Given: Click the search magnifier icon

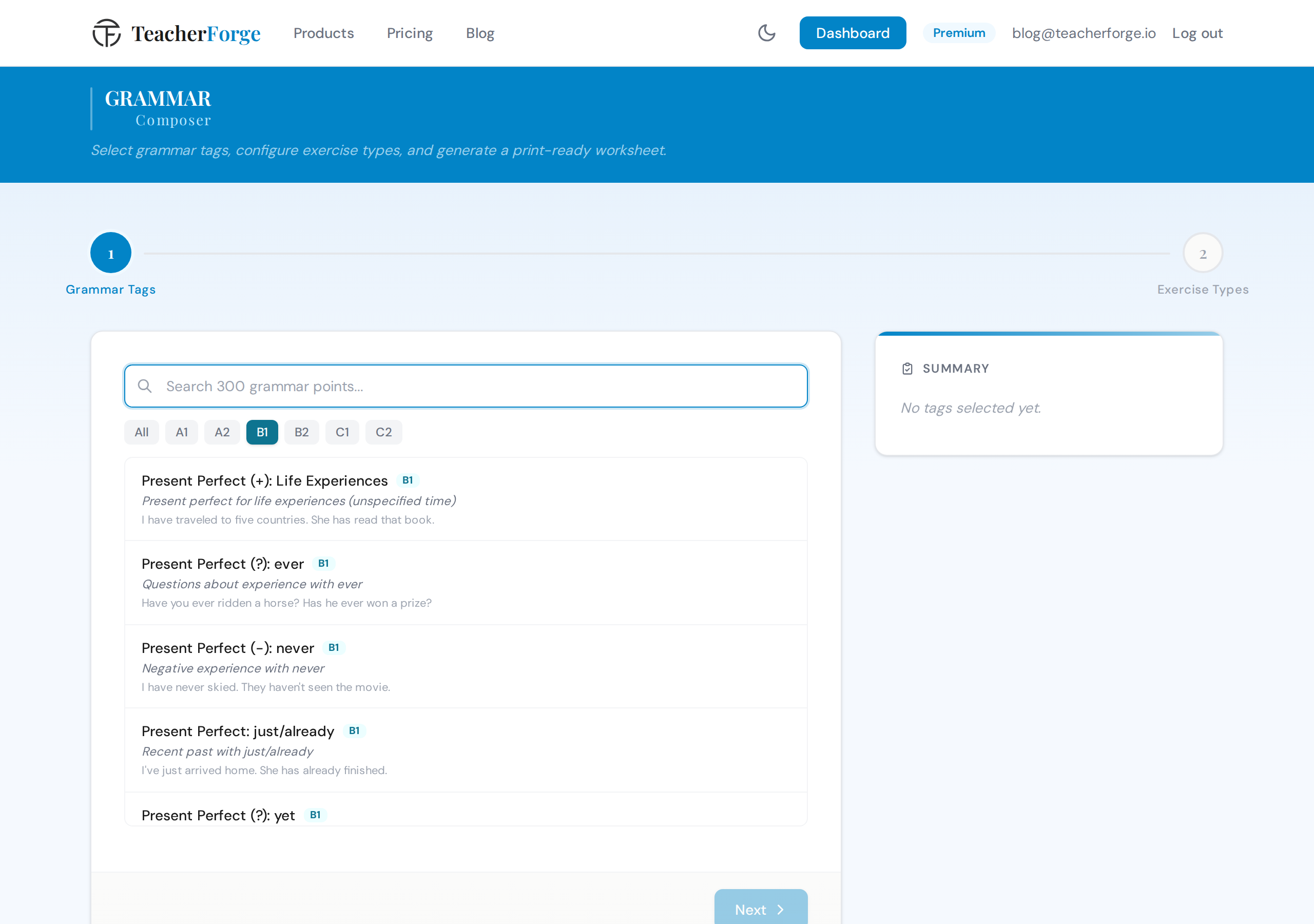Looking at the screenshot, I should (x=145, y=387).
